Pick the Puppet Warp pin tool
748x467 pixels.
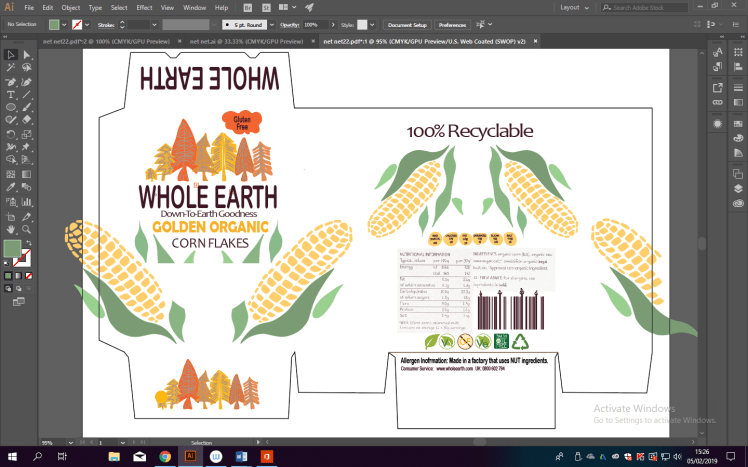point(27,147)
